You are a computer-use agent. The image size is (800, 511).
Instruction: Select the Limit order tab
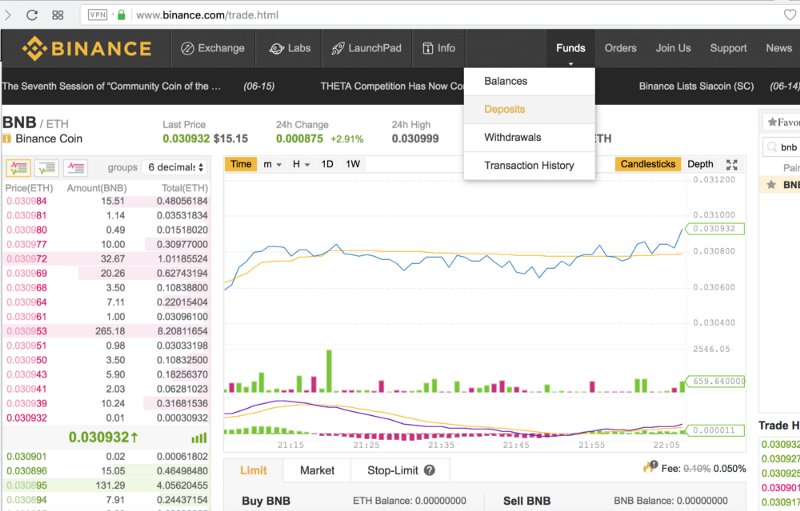(x=253, y=470)
